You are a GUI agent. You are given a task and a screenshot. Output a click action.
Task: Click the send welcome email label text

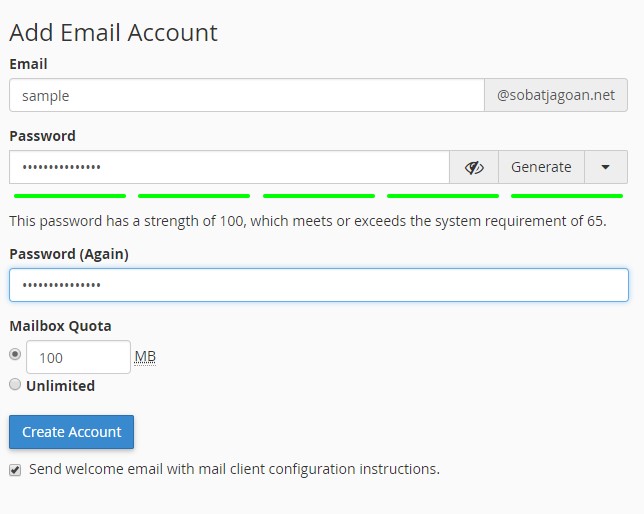234,469
